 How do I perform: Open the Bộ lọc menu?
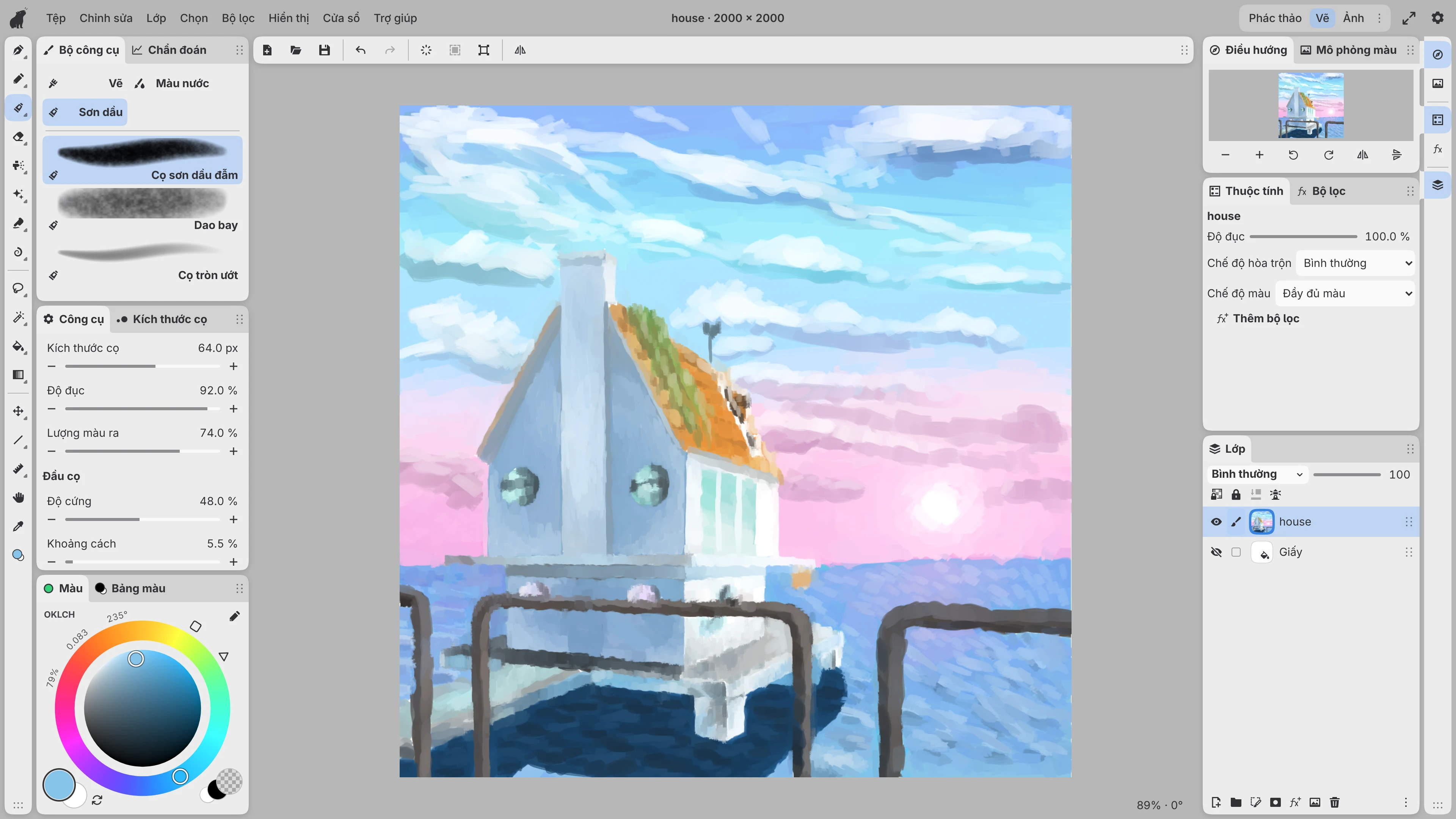[238, 18]
